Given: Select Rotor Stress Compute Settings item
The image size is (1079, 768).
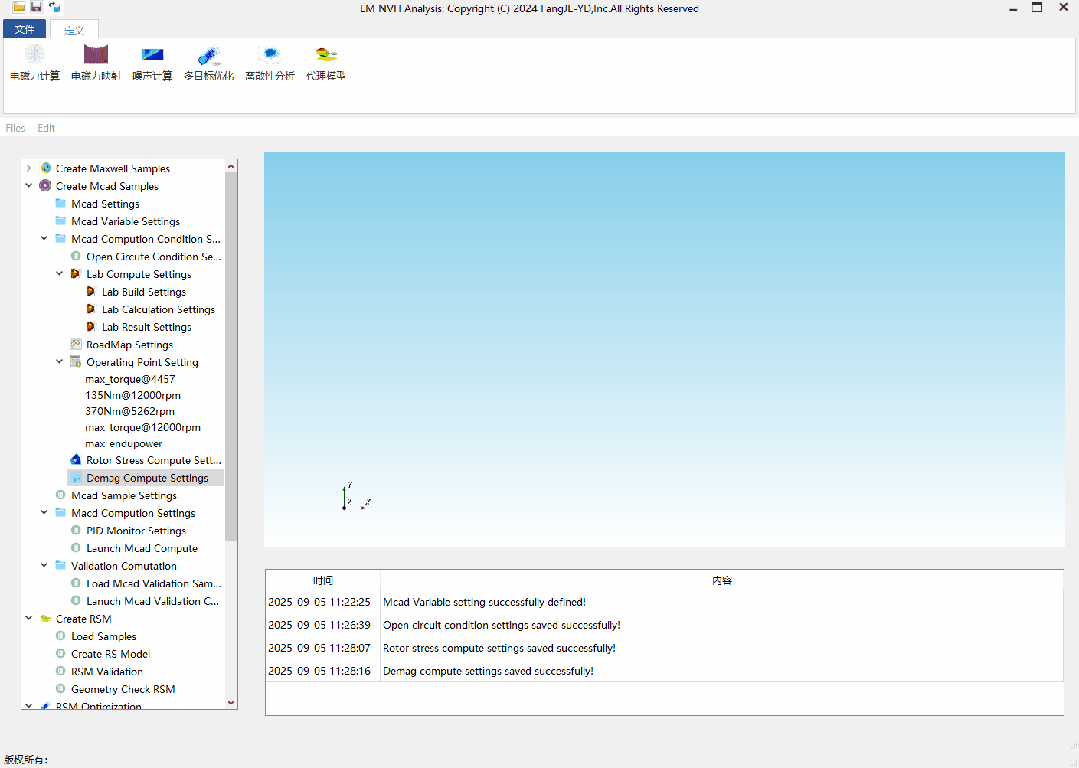Looking at the screenshot, I should [x=153, y=460].
